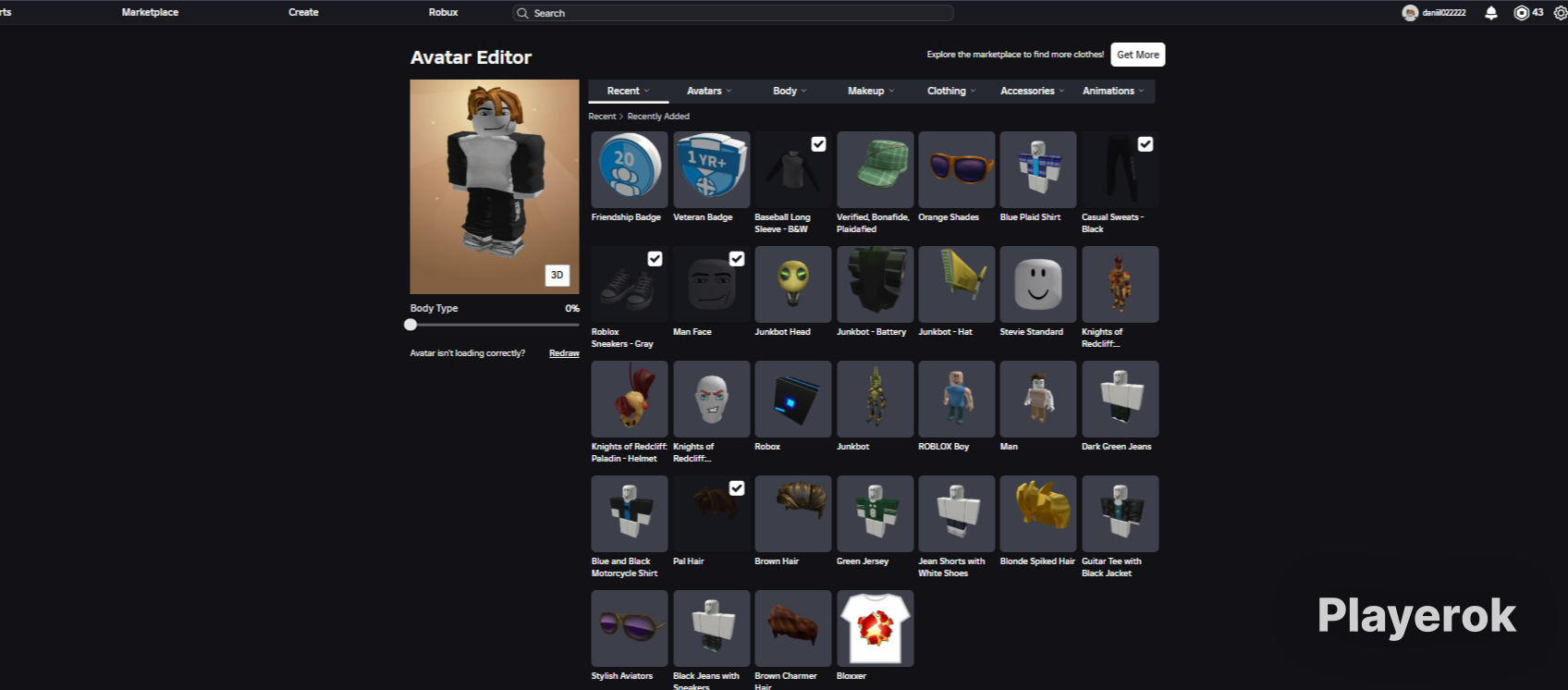Uncheck the Baseball Long Sleeve - B&W item
Screen dimensions: 1568x690
tap(818, 144)
